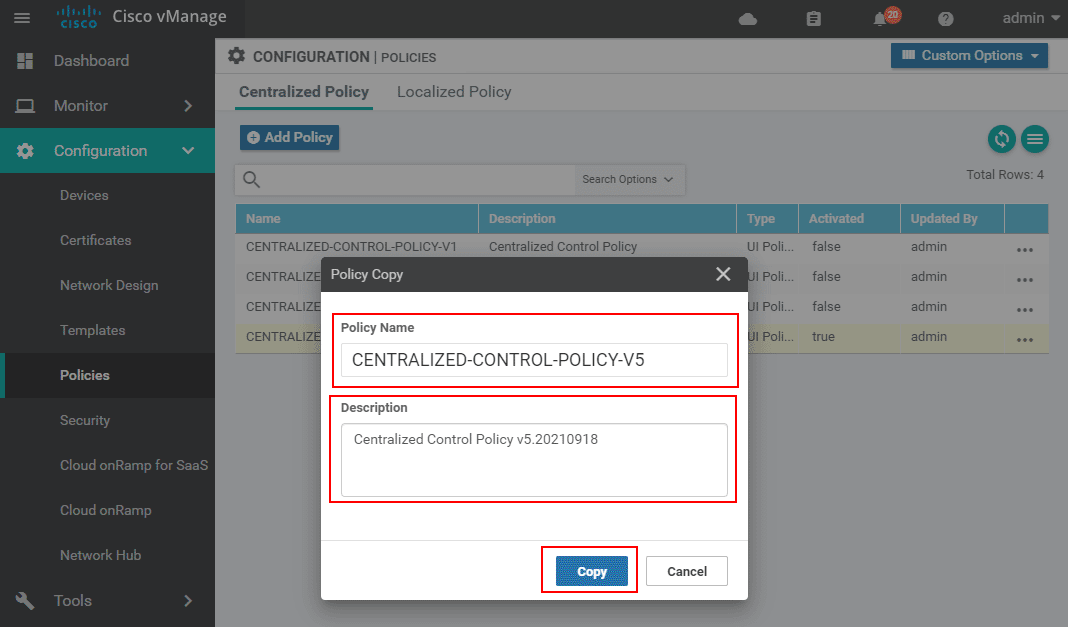Click the Cancel button

click(x=687, y=572)
